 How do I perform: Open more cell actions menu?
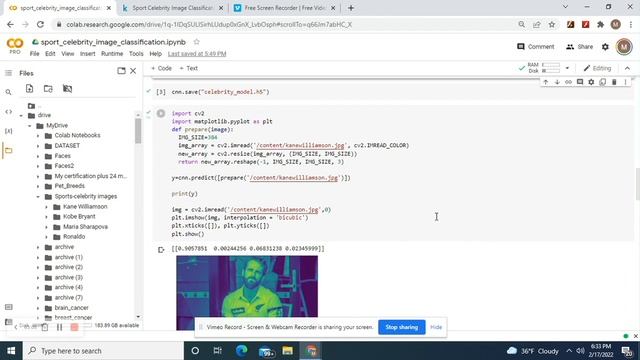(x=625, y=82)
